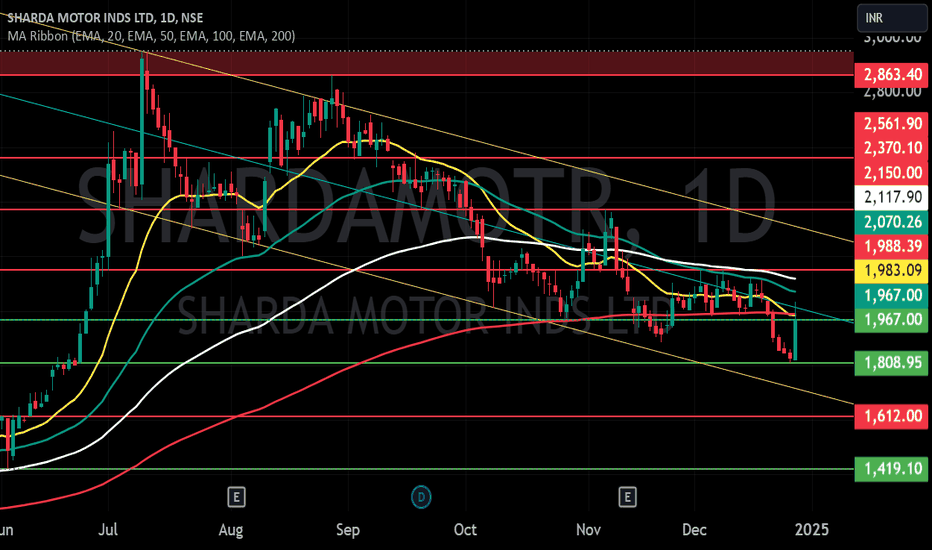This screenshot has height=550, width=932.
Task: Open the dividend D marker before October
Action: 421,497
